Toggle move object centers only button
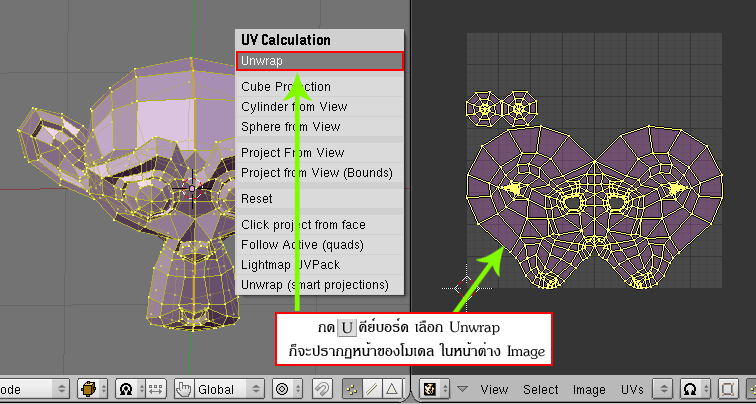This screenshot has width=756, height=404. pos(155,389)
